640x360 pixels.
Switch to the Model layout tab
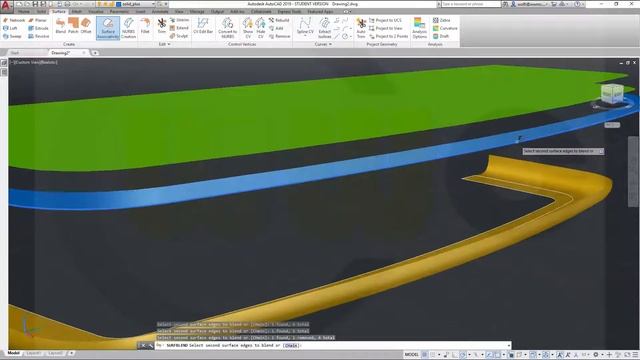[x=13, y=353]
